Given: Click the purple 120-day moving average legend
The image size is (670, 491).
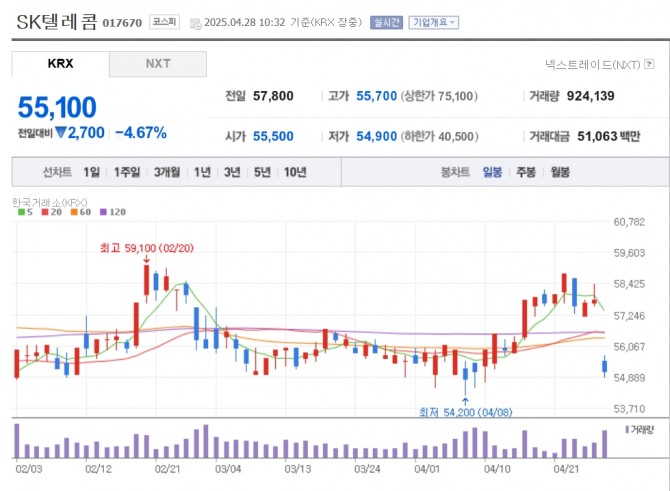Looking at the screenshot, I should (112, 212).
